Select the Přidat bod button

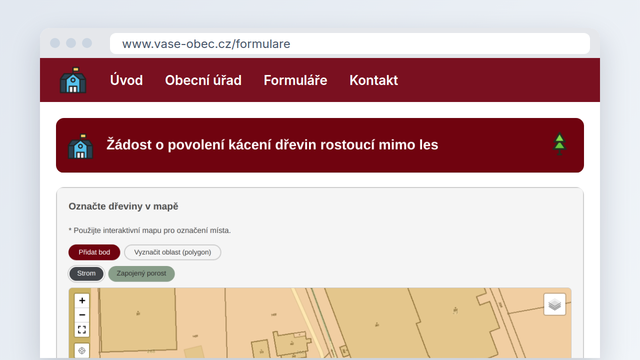coord(94,252)
